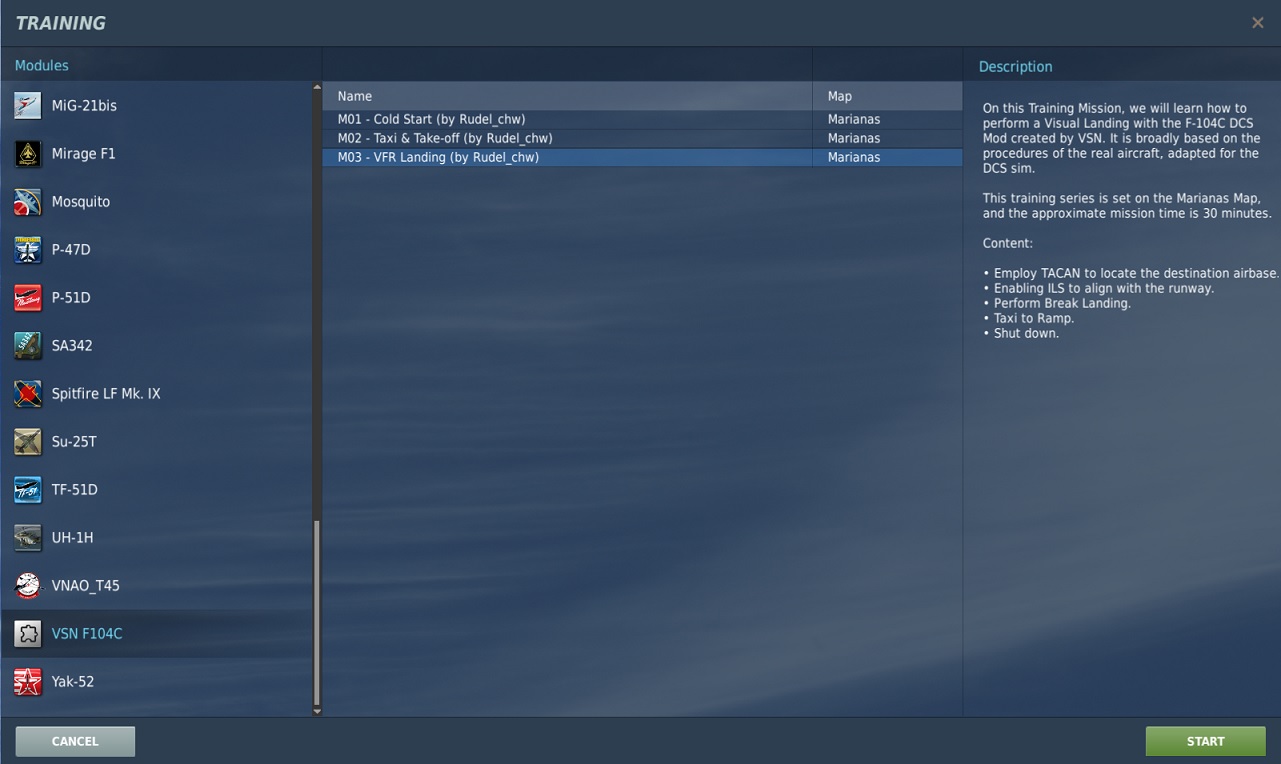Choose M02 - Taxi & Take-off mission
This screenshot has height=764, width=1281.
pos(444,138)
